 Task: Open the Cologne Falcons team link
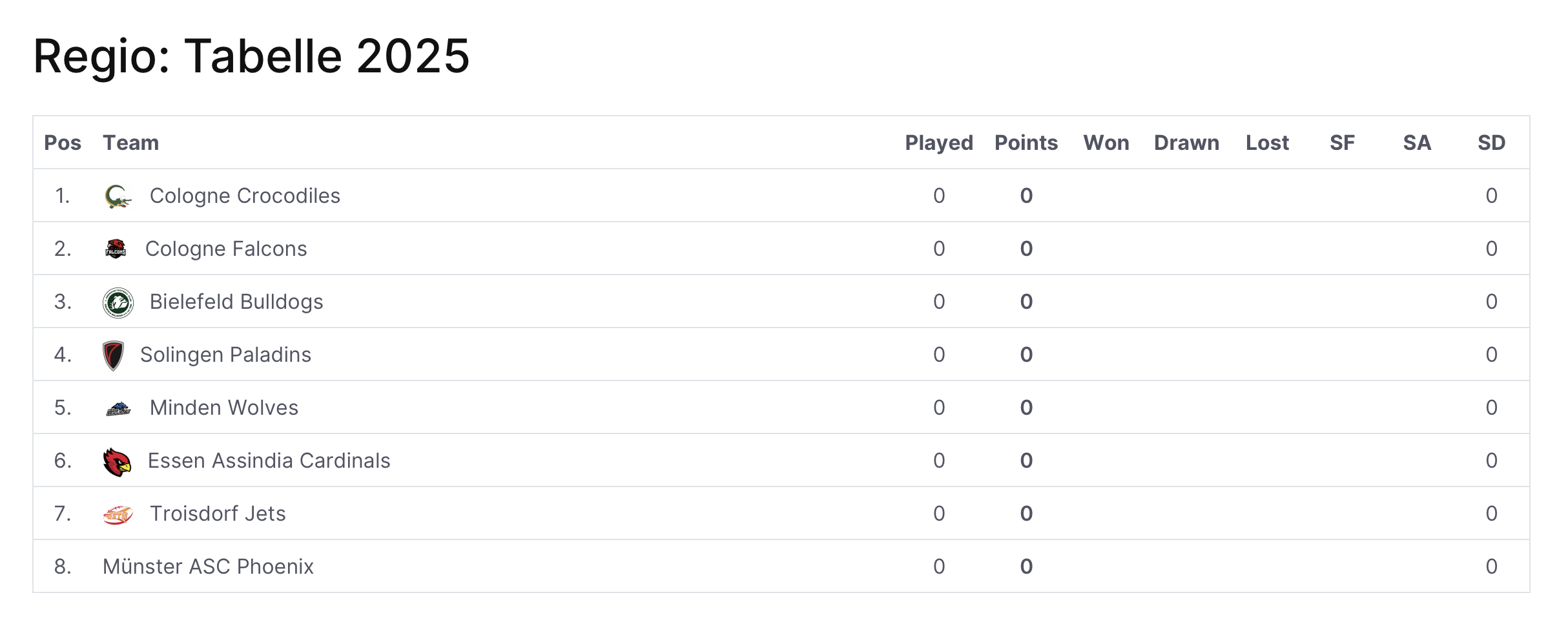point(226,249)
